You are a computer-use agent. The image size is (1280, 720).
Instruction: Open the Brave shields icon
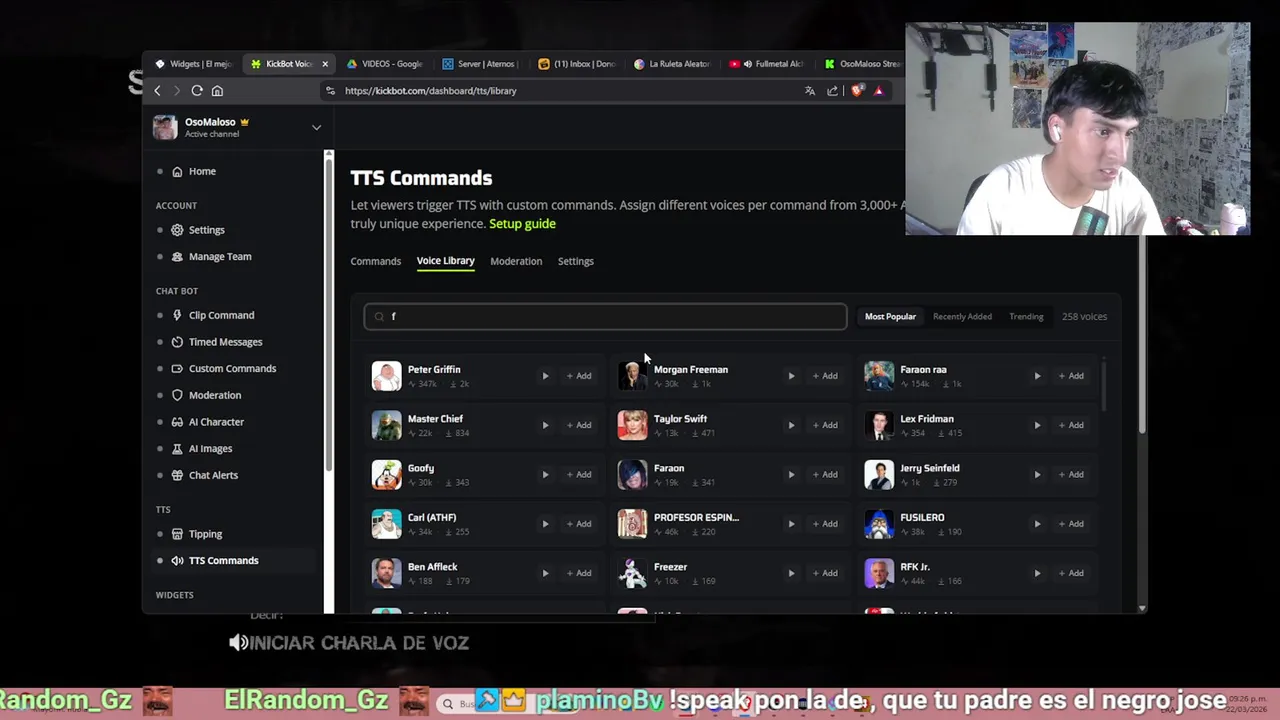pos(856,91)
